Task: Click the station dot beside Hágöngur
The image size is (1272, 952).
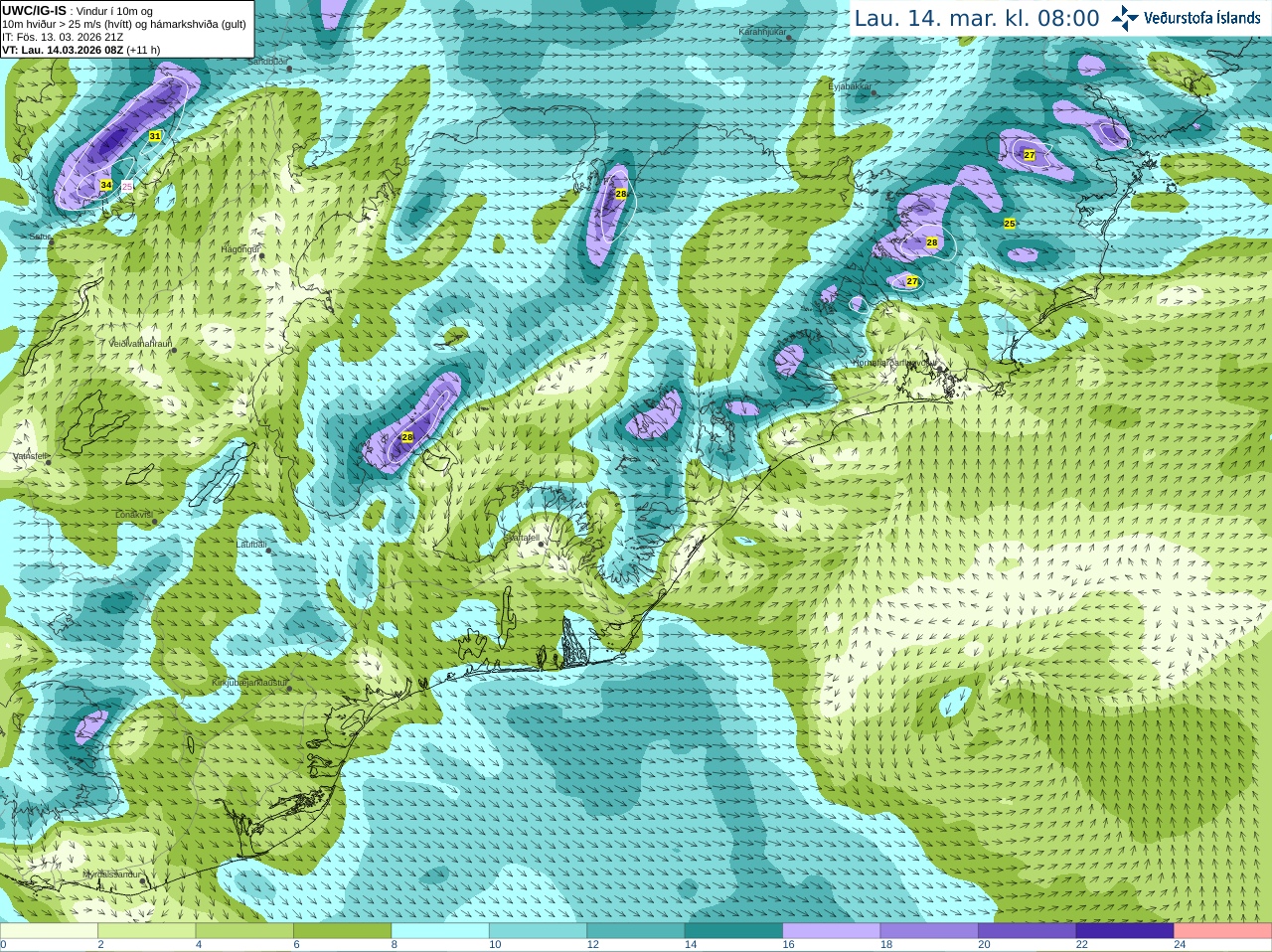Action: coord(262,256)
